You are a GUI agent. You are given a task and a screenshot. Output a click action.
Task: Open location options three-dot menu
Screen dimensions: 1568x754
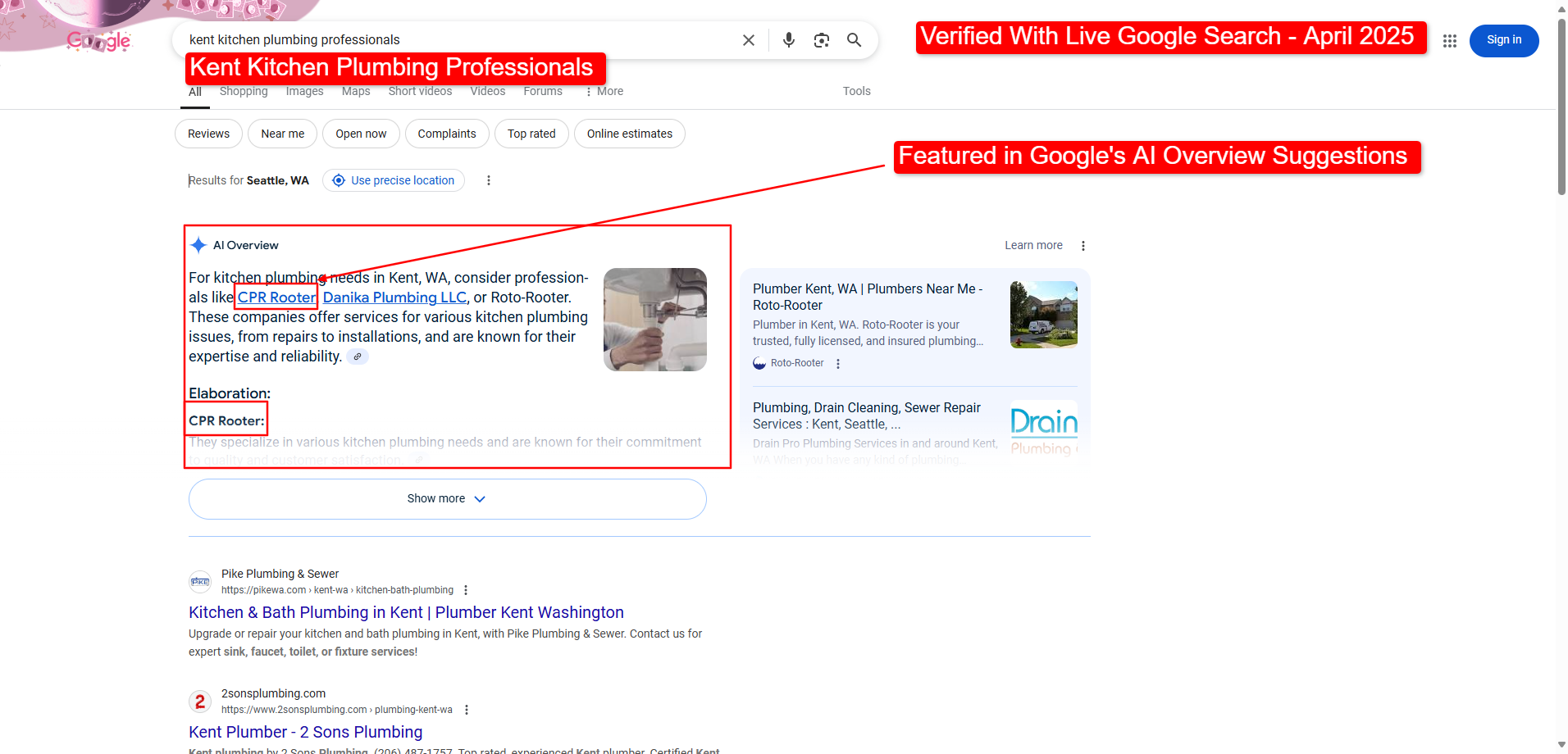click(x=489, y=180)
